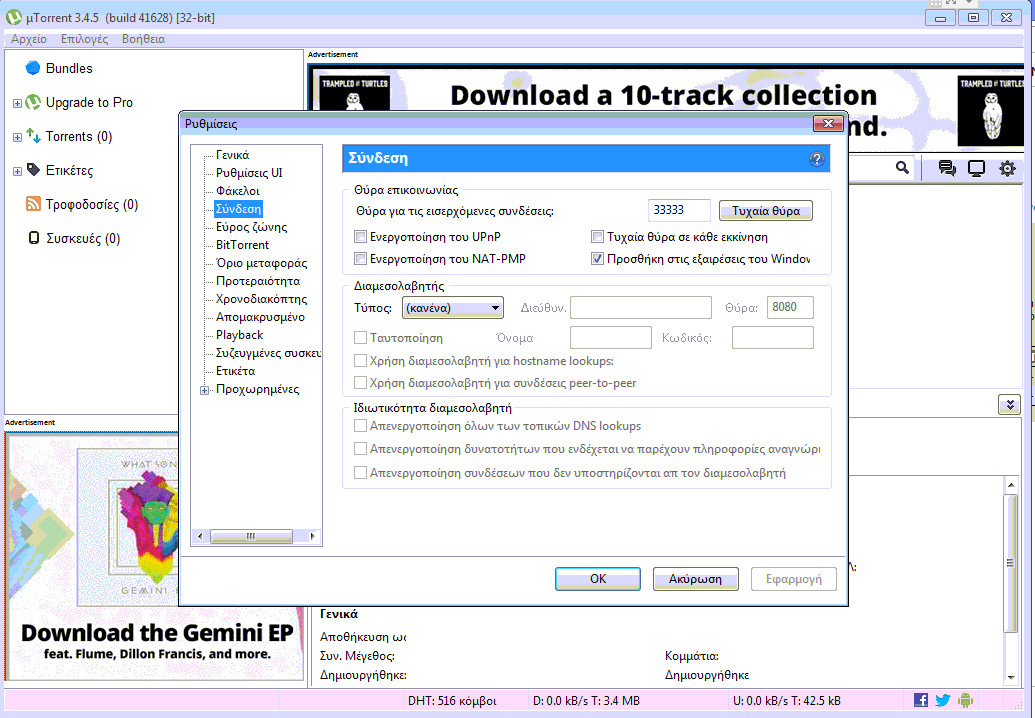Select Ρυθμίσεις UI in settings tree

[x=249, y=172]
